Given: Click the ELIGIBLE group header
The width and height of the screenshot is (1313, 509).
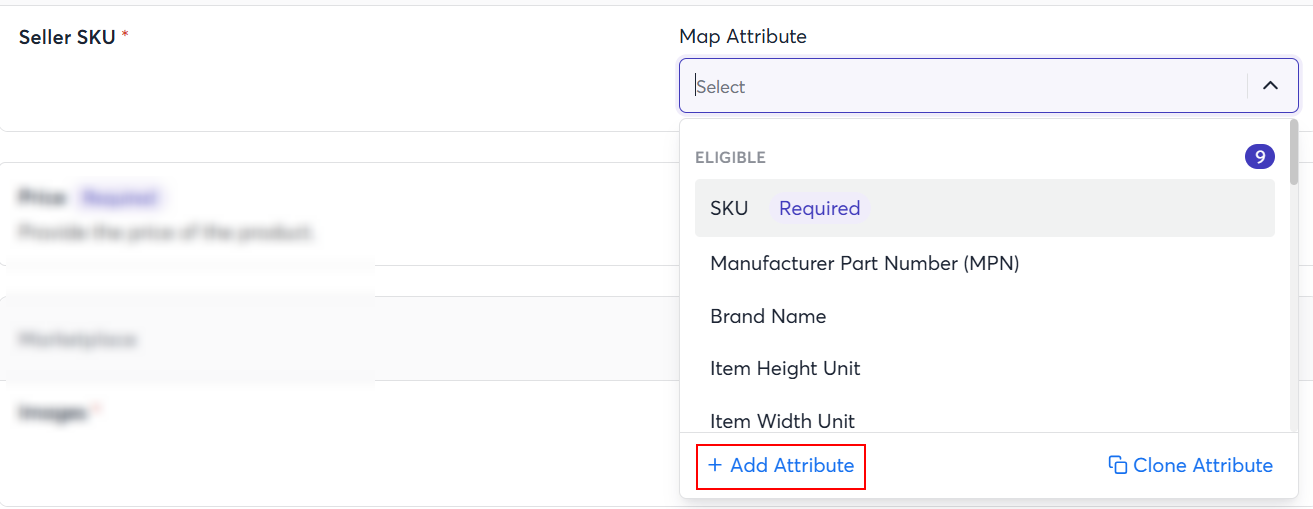Looking at the screenshot, I should tap(730, 158).
